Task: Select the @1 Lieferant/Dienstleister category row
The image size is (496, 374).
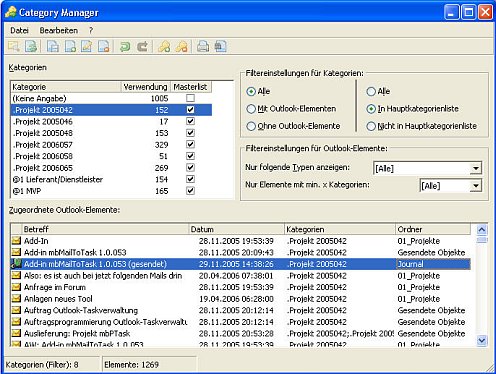Action: pos(111,179)
